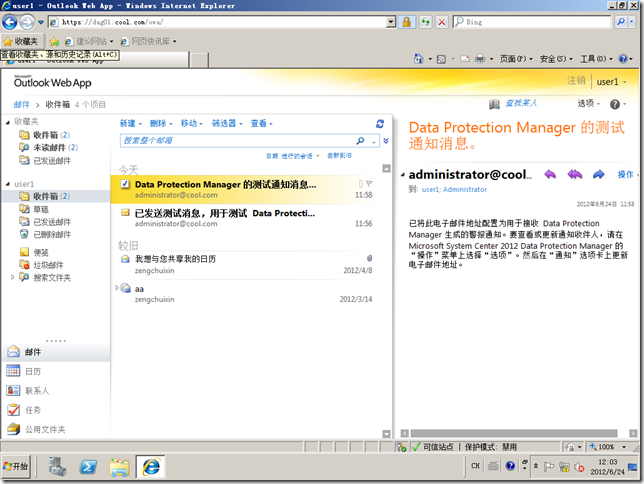Open the 选项 dropdown in header
Image resolution: width=644 pixels, height=484 pixels.
coord(589,104)
